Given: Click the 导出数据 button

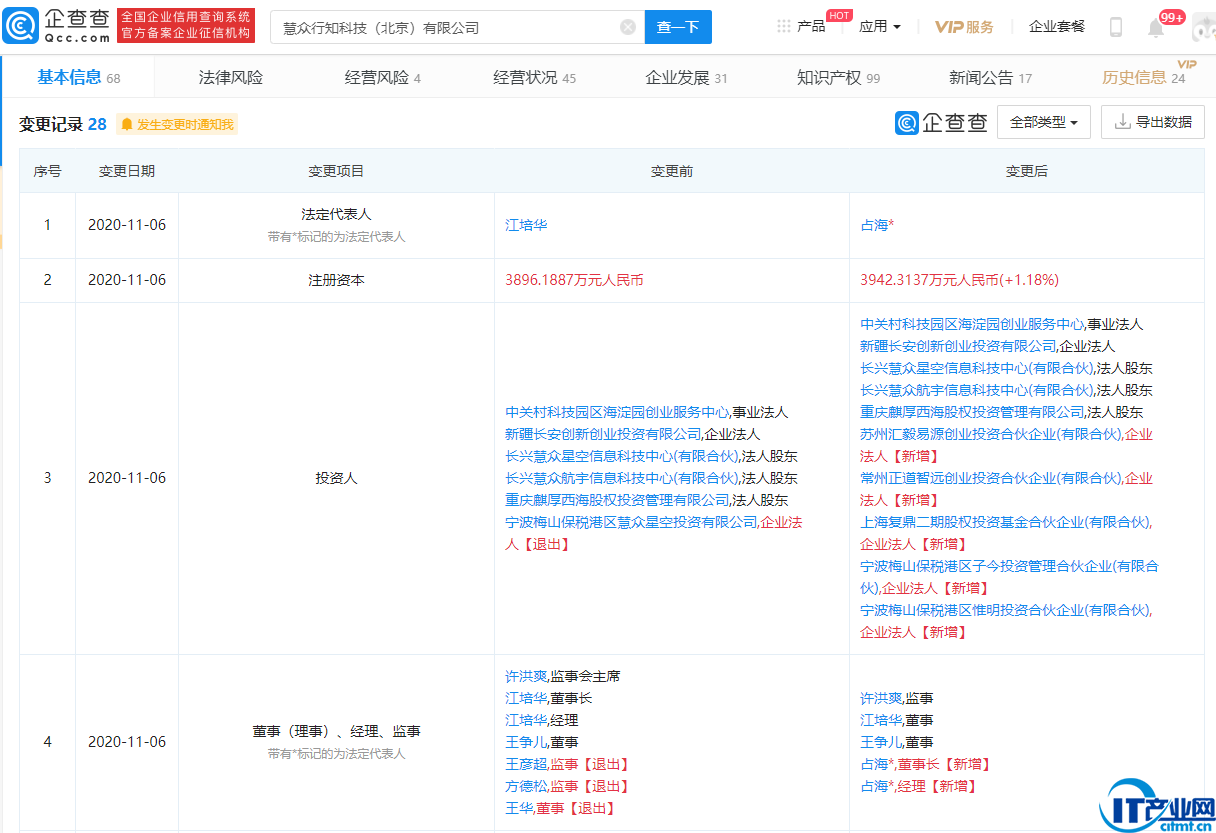Looking at the screenshot, I should (1153, 122).
